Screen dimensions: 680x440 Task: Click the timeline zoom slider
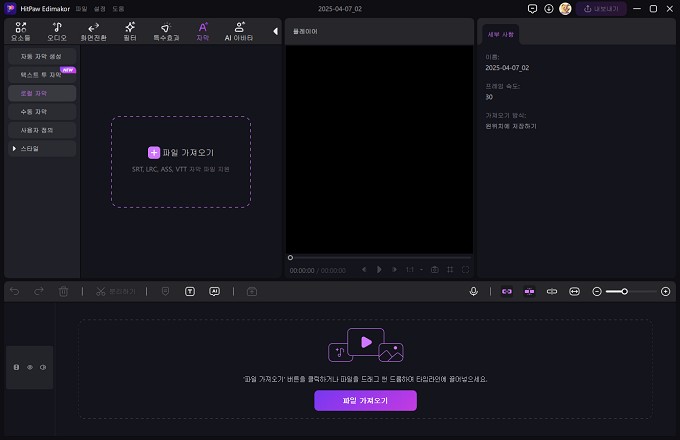[631, 291]
